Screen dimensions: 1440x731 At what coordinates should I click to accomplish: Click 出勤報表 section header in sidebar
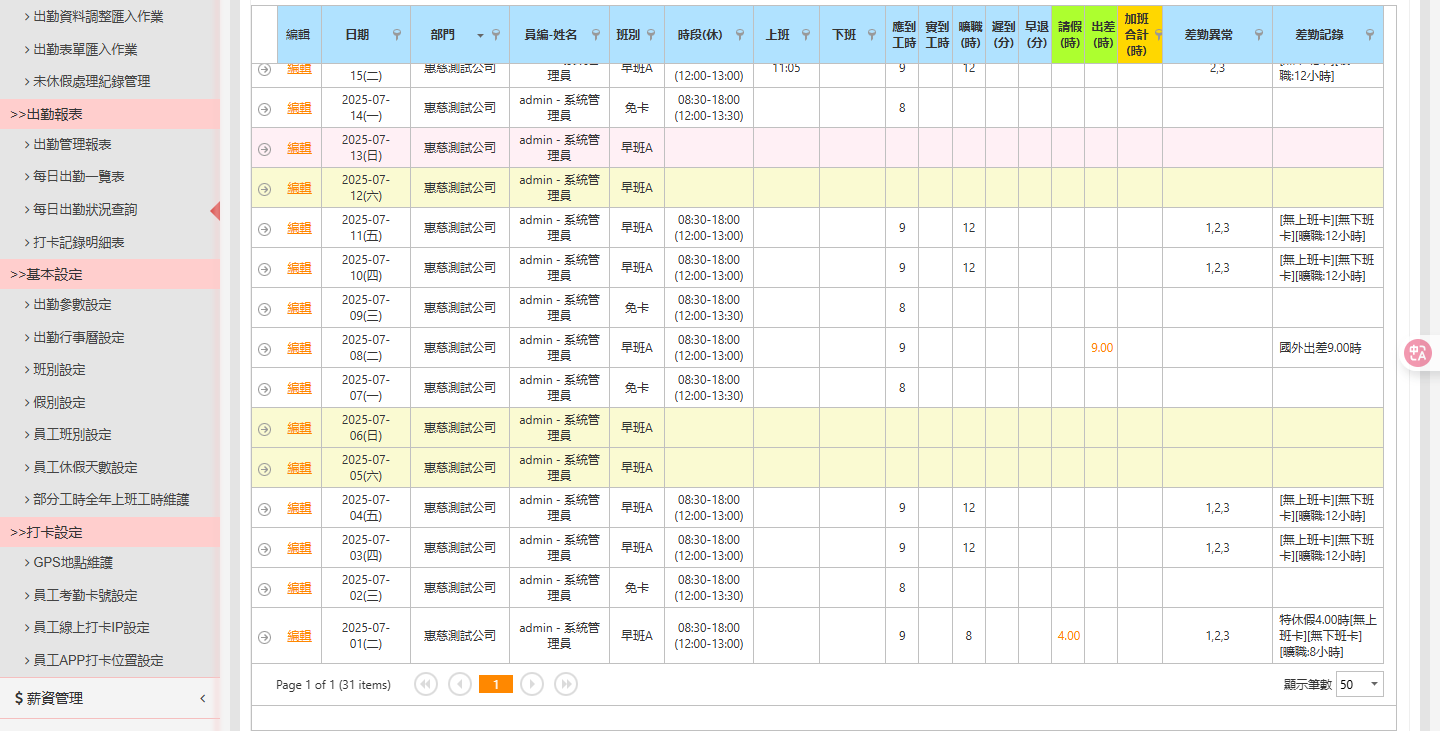[x=110, y=114]
